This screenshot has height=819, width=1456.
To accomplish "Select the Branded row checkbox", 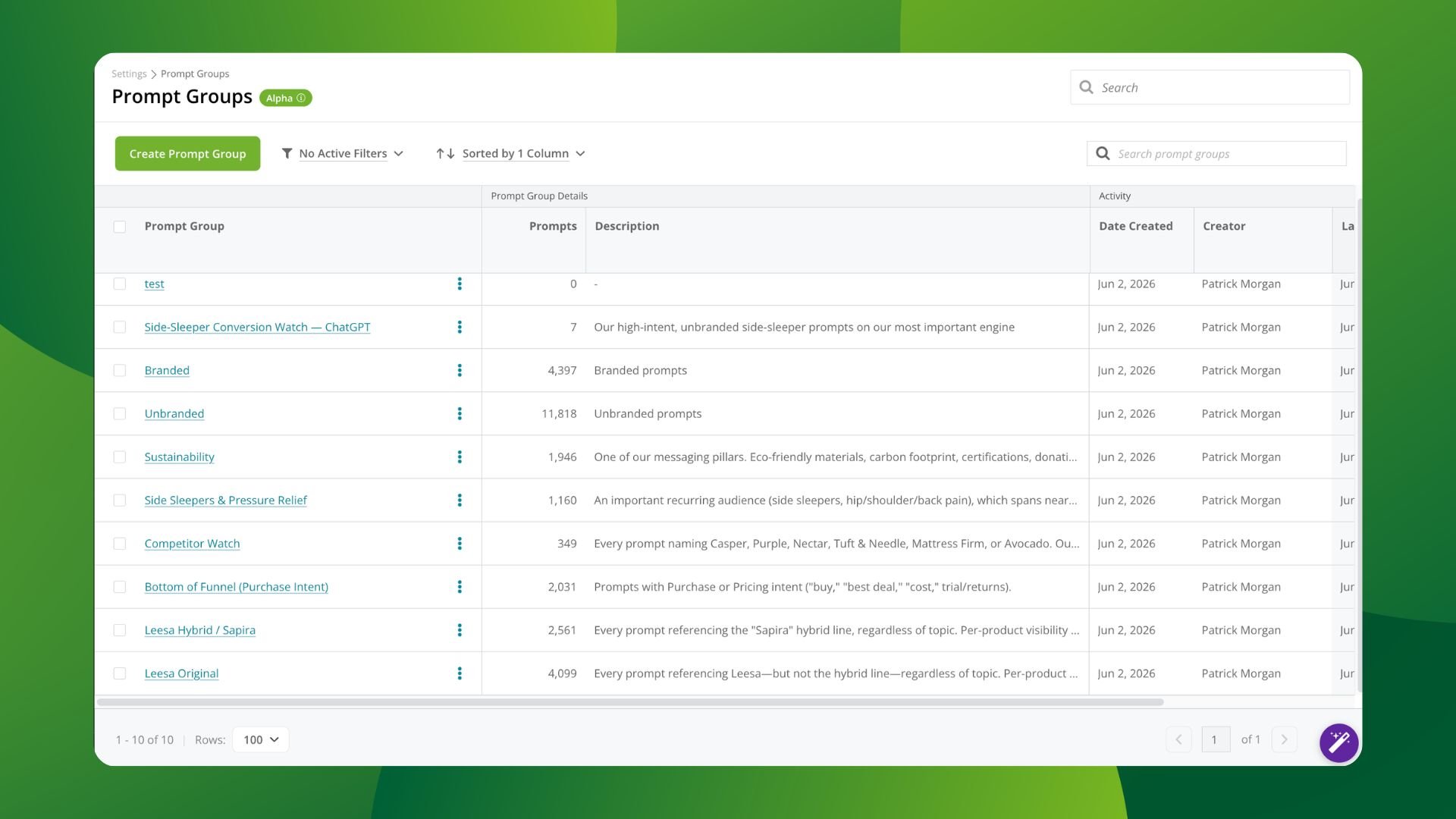I will coord(120,370).
